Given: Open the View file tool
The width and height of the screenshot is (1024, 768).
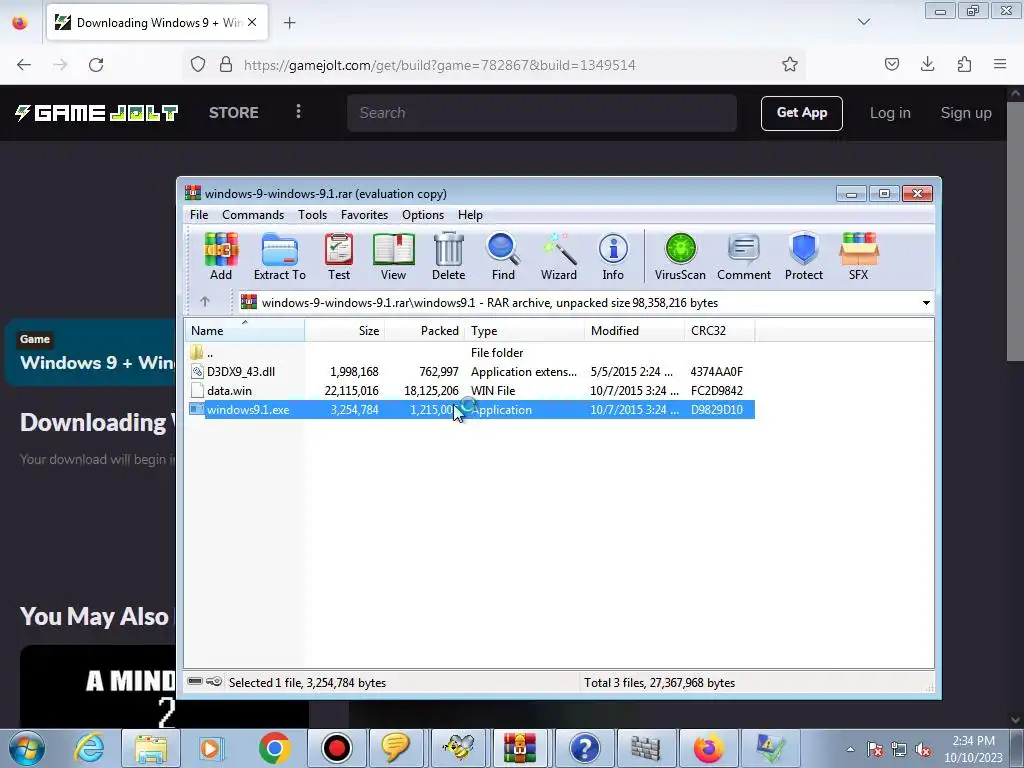Looking at the screenshot, I should pyautogui.click(x=393, y=257).
